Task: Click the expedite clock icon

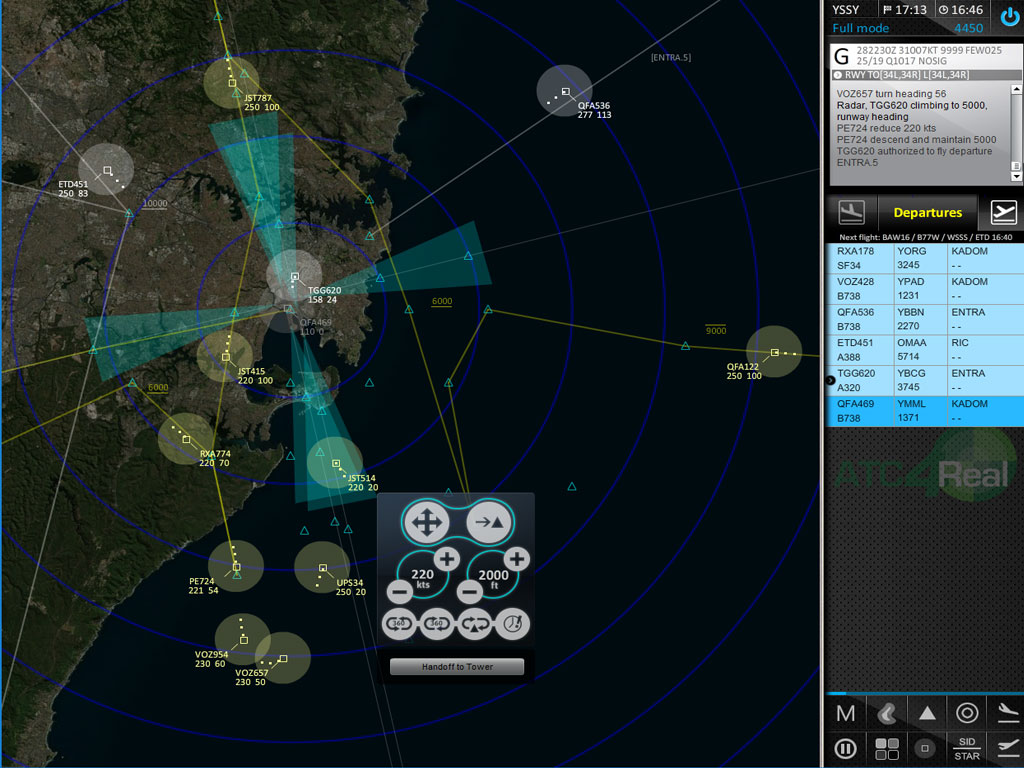Action: click(511, 624)
